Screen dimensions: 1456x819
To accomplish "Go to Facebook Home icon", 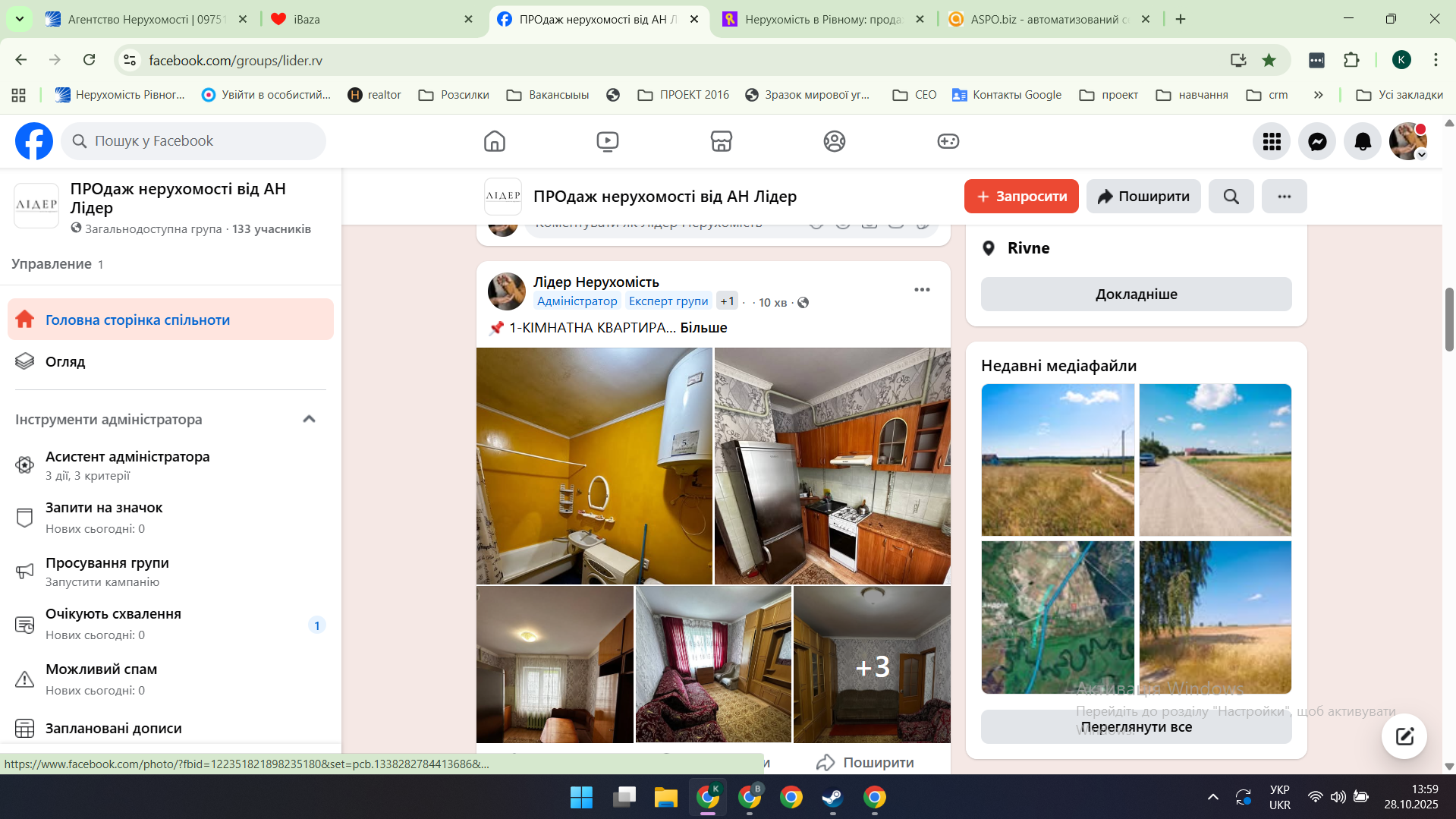I will [x=495, y=141].
